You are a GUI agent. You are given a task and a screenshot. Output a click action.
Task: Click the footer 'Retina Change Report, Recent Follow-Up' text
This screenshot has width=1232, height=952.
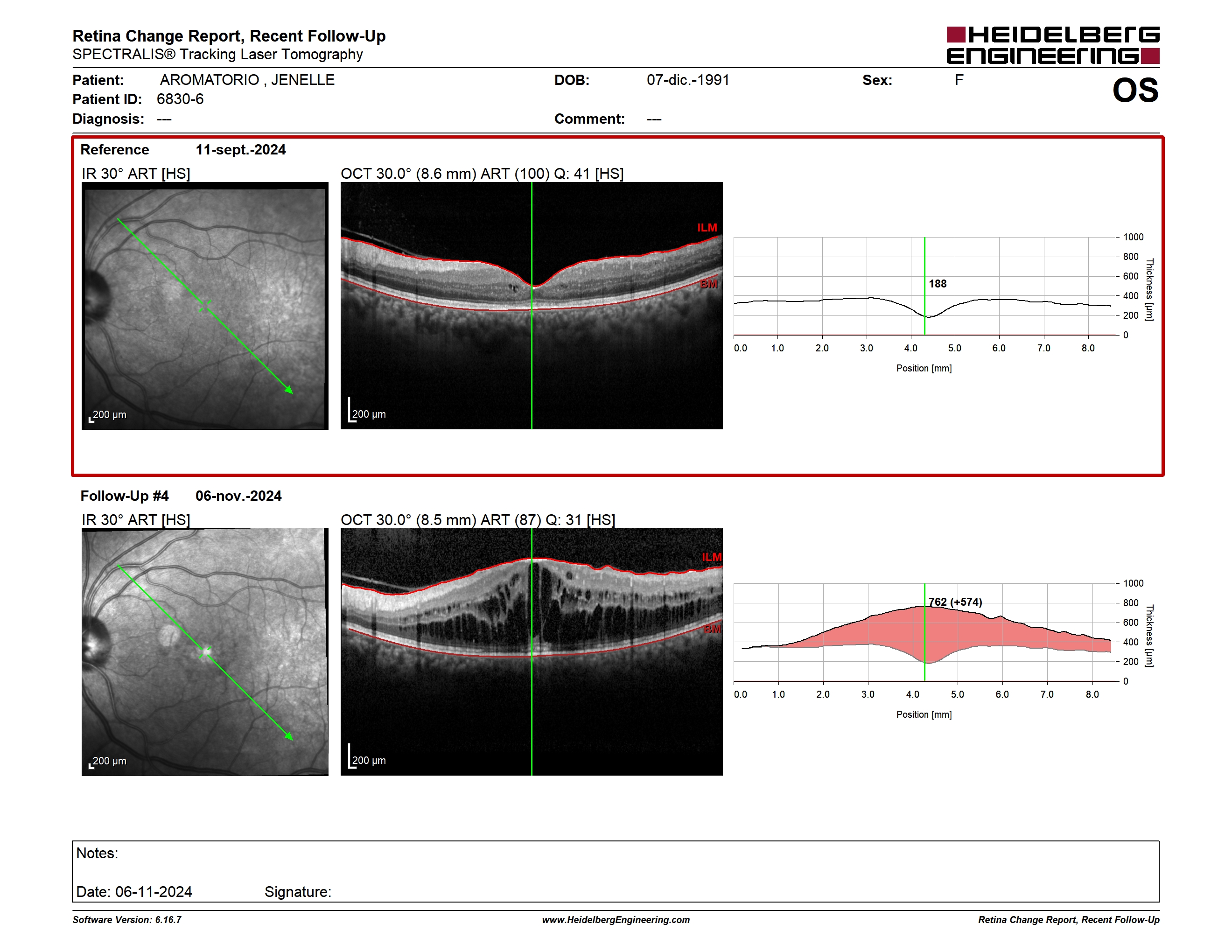click(1068, 920)
